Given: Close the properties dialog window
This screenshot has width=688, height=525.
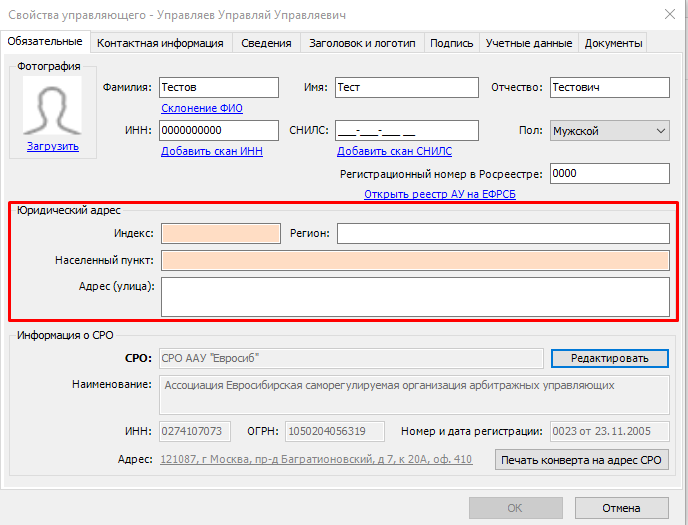Looking at the screenshot, I should click(x=669, y=13).
